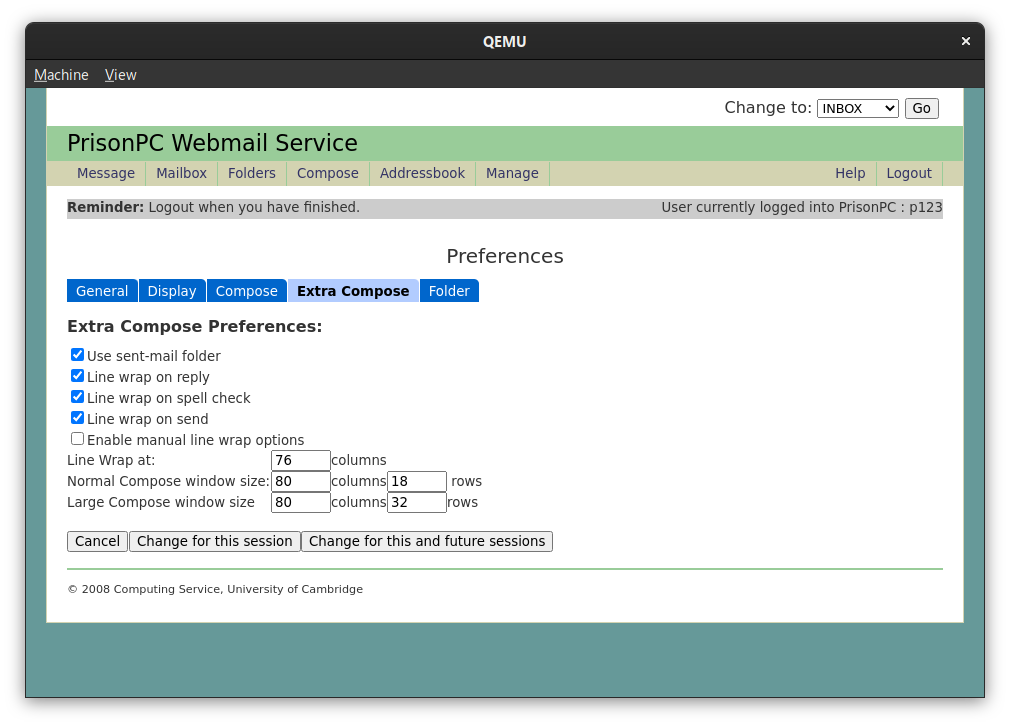The width and height of the screenshot is (1010, 726).
Task: Click Normal Compose window columns field
Action: [301, 481]
